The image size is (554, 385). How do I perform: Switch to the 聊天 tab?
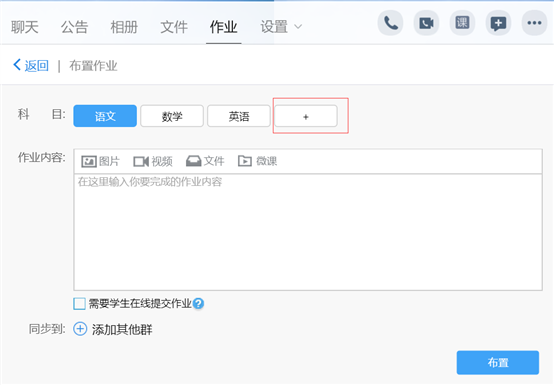click(25, 27)
